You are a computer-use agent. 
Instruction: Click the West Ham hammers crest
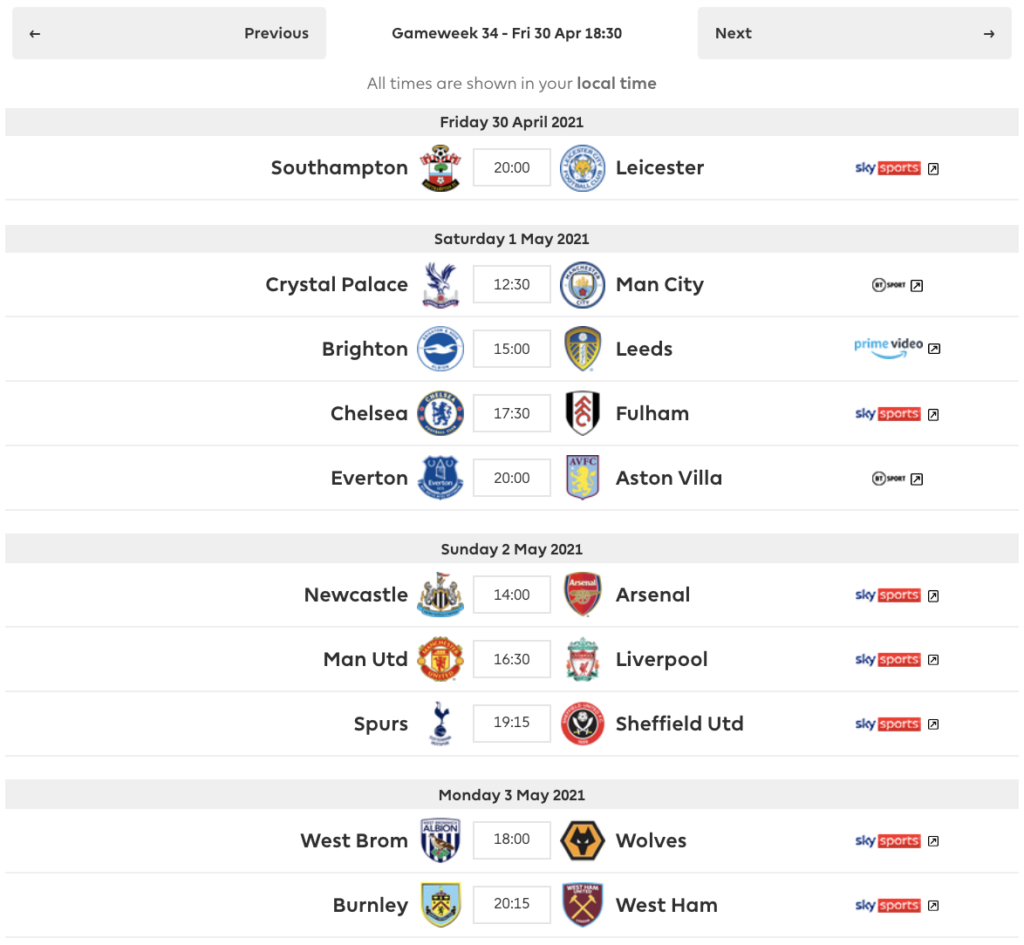click(582, 905)
